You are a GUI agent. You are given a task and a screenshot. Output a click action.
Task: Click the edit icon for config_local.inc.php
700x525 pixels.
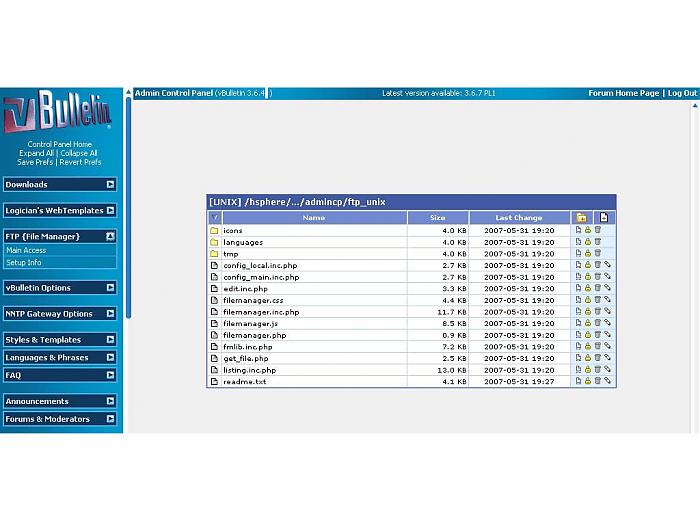(607, 265)
